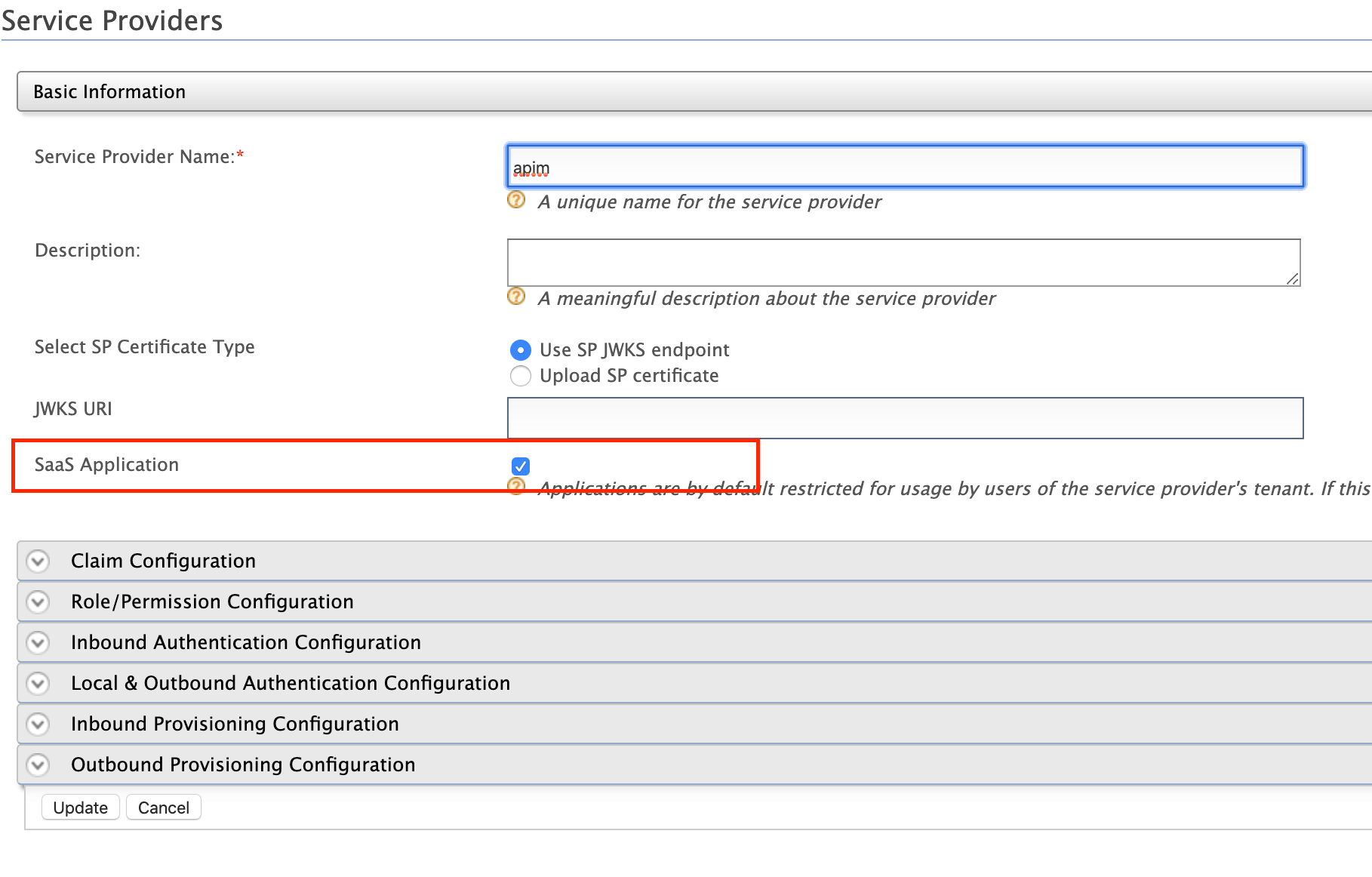Click the Role/Permission Configuration chevron icon
Image resolution: width=1372 pixels, height=877 pixels.
[x=38, y=602]
